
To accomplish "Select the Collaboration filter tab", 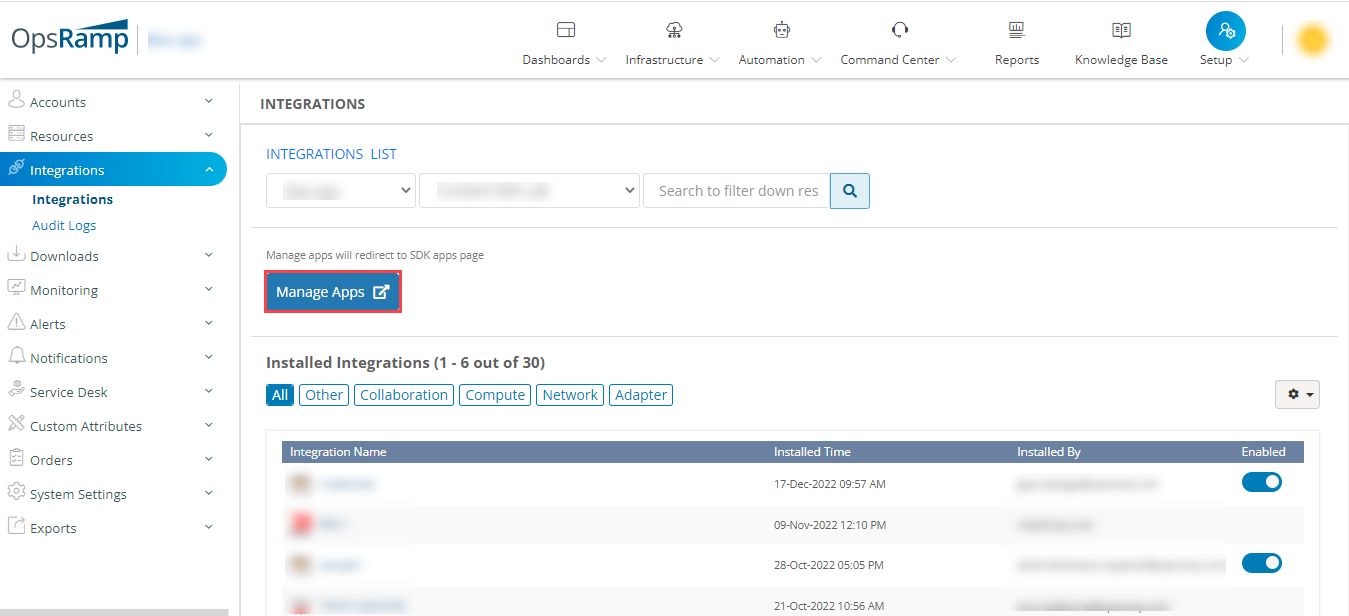I will [403, 394].
